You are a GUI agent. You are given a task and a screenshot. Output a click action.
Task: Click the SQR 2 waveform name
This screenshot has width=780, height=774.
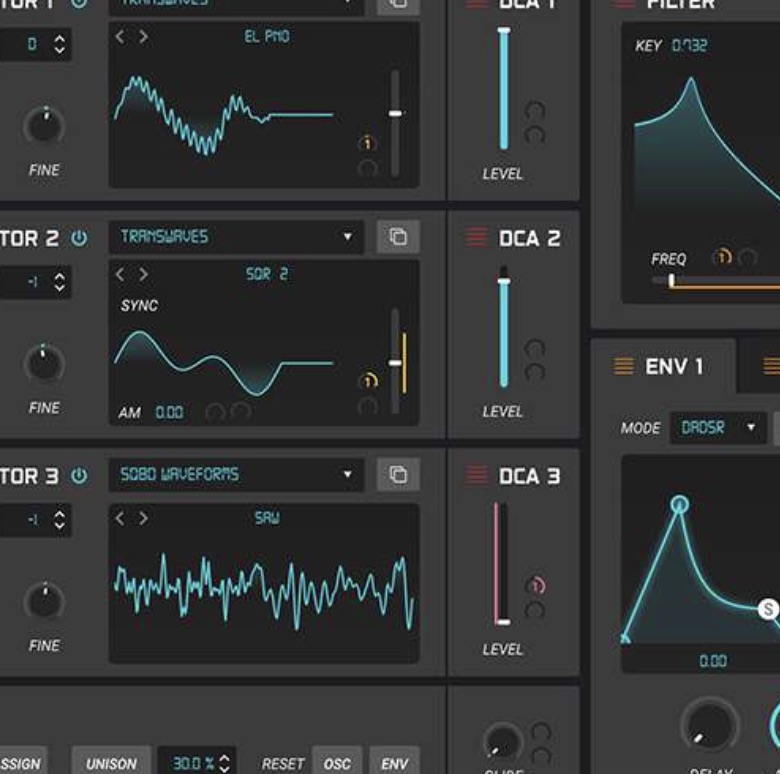267,274
